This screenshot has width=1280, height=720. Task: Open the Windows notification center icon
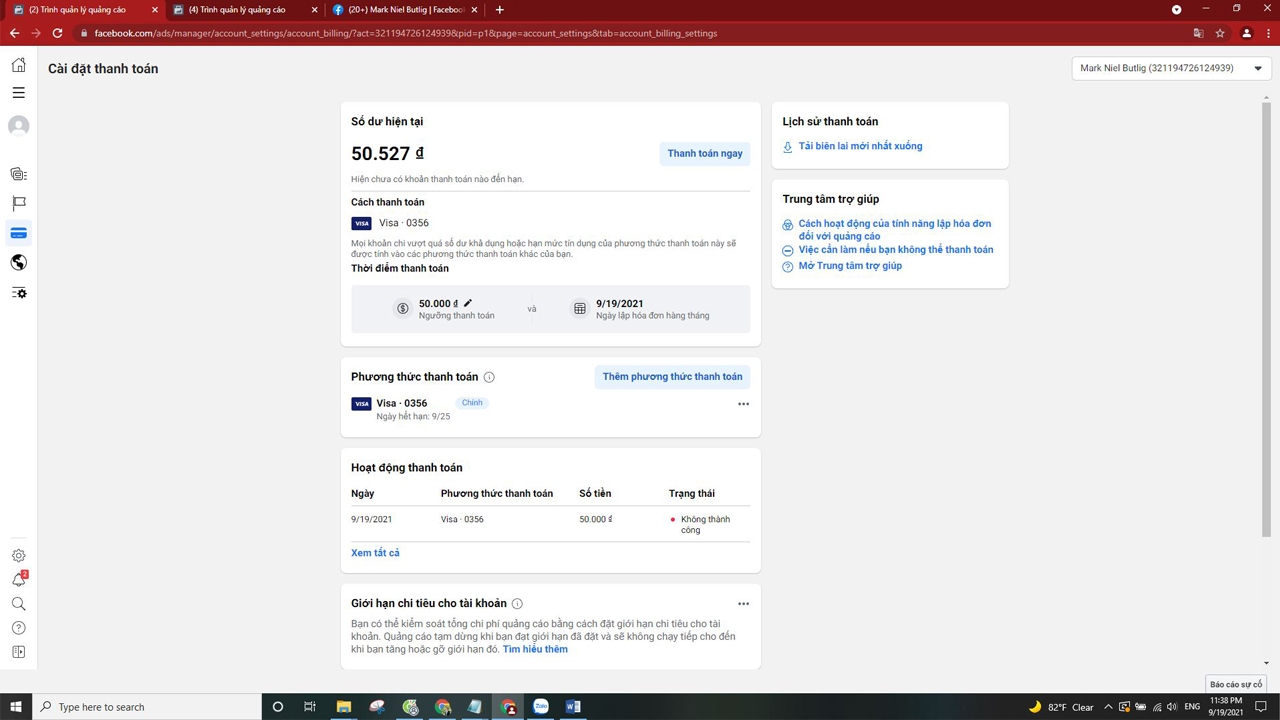pos(1261,707)
